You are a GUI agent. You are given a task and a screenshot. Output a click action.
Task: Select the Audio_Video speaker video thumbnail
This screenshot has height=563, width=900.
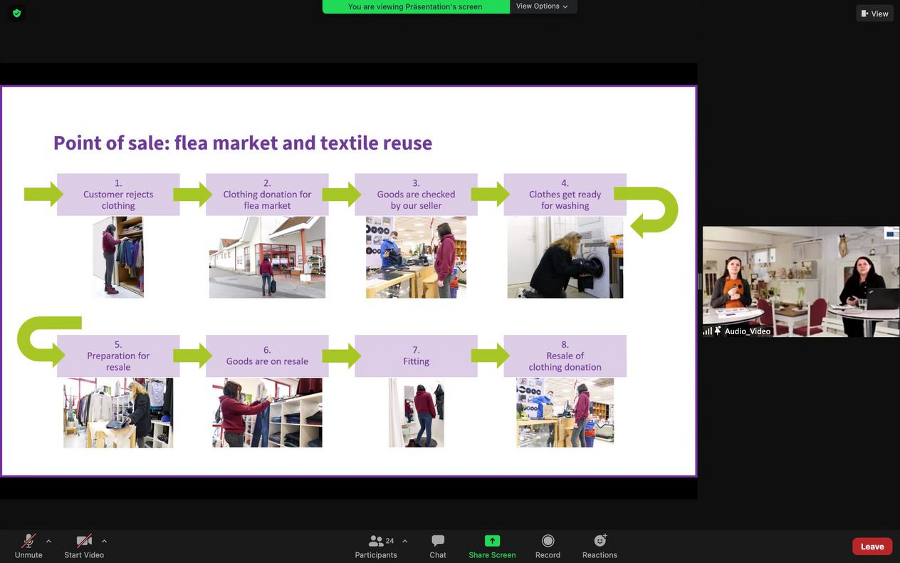click(800, 281)
